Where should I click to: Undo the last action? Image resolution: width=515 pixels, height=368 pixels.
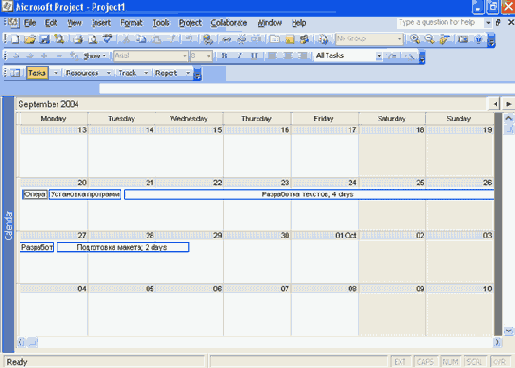(x=189, y=39)
